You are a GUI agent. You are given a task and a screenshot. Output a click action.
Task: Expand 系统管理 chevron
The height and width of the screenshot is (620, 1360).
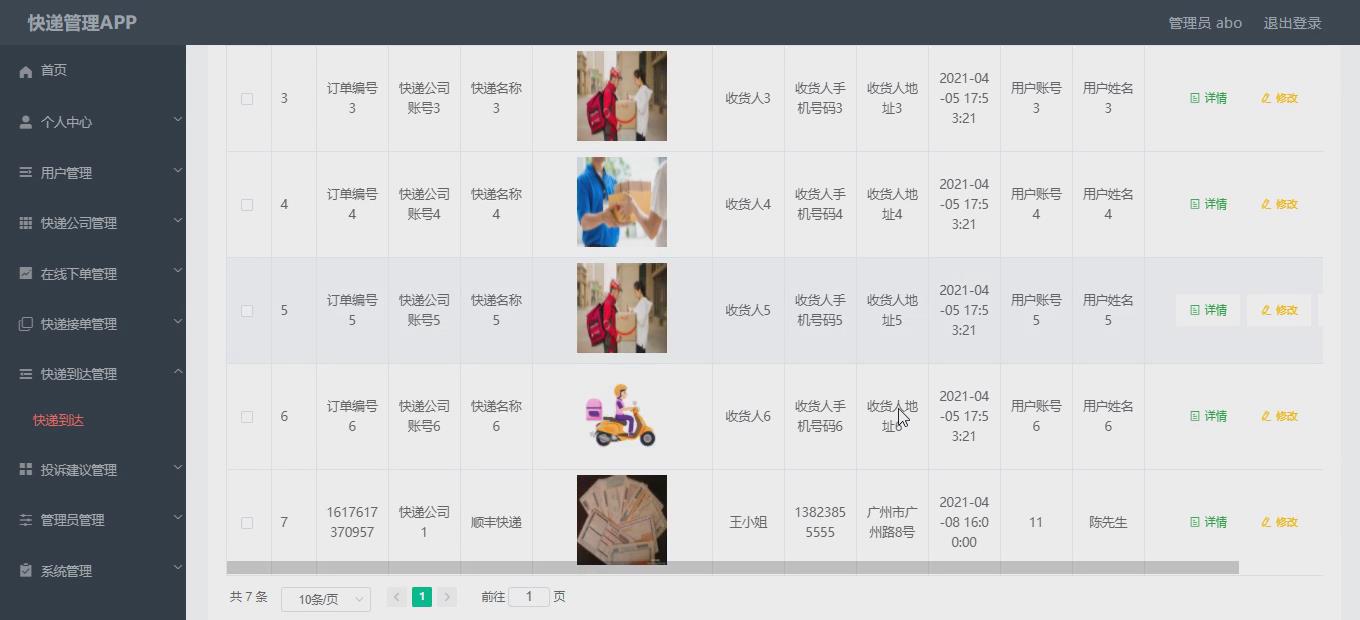178,568
